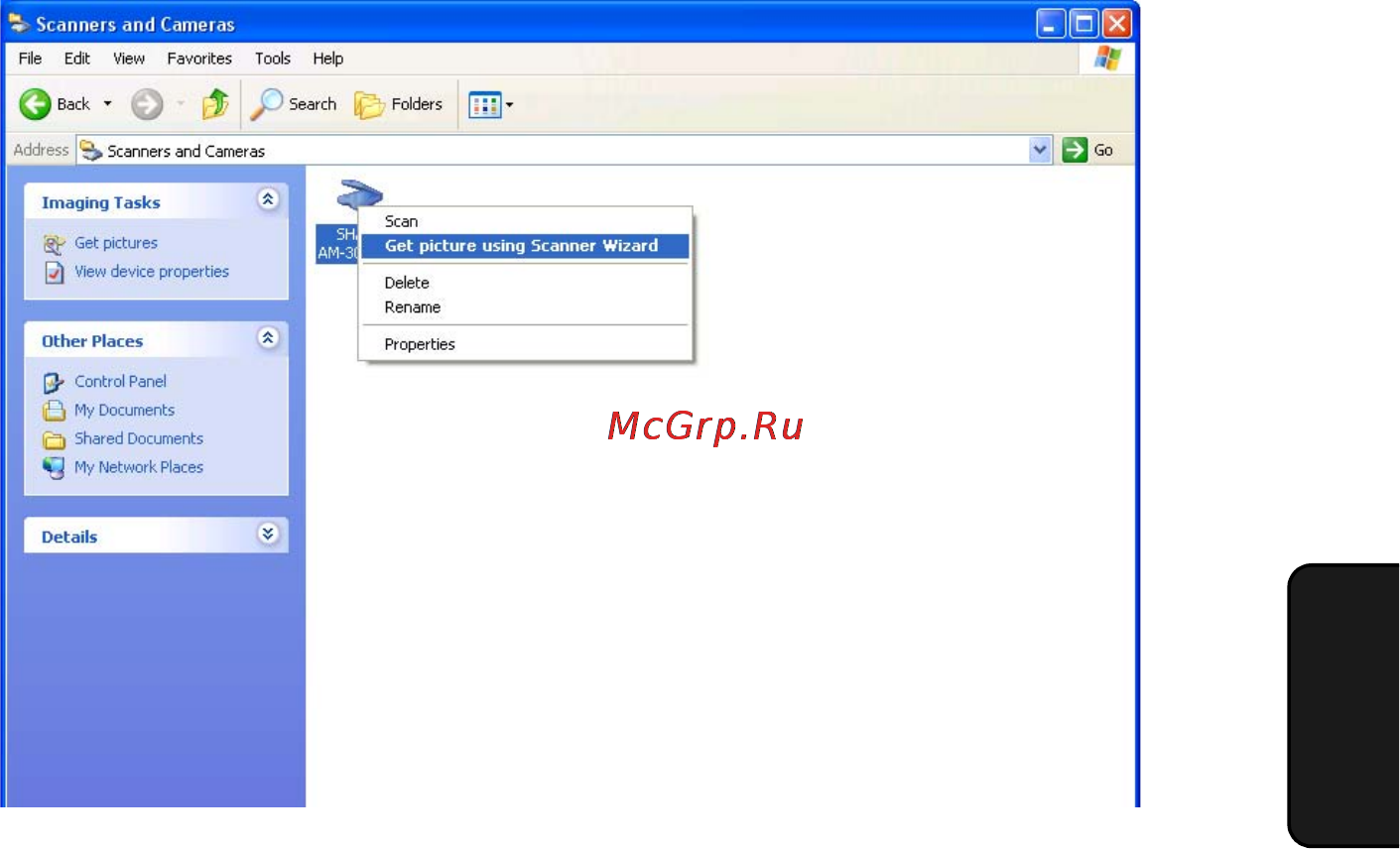Click the Control Panel icon
This screenshot has width=1400, height=849.
pos(54,382)
